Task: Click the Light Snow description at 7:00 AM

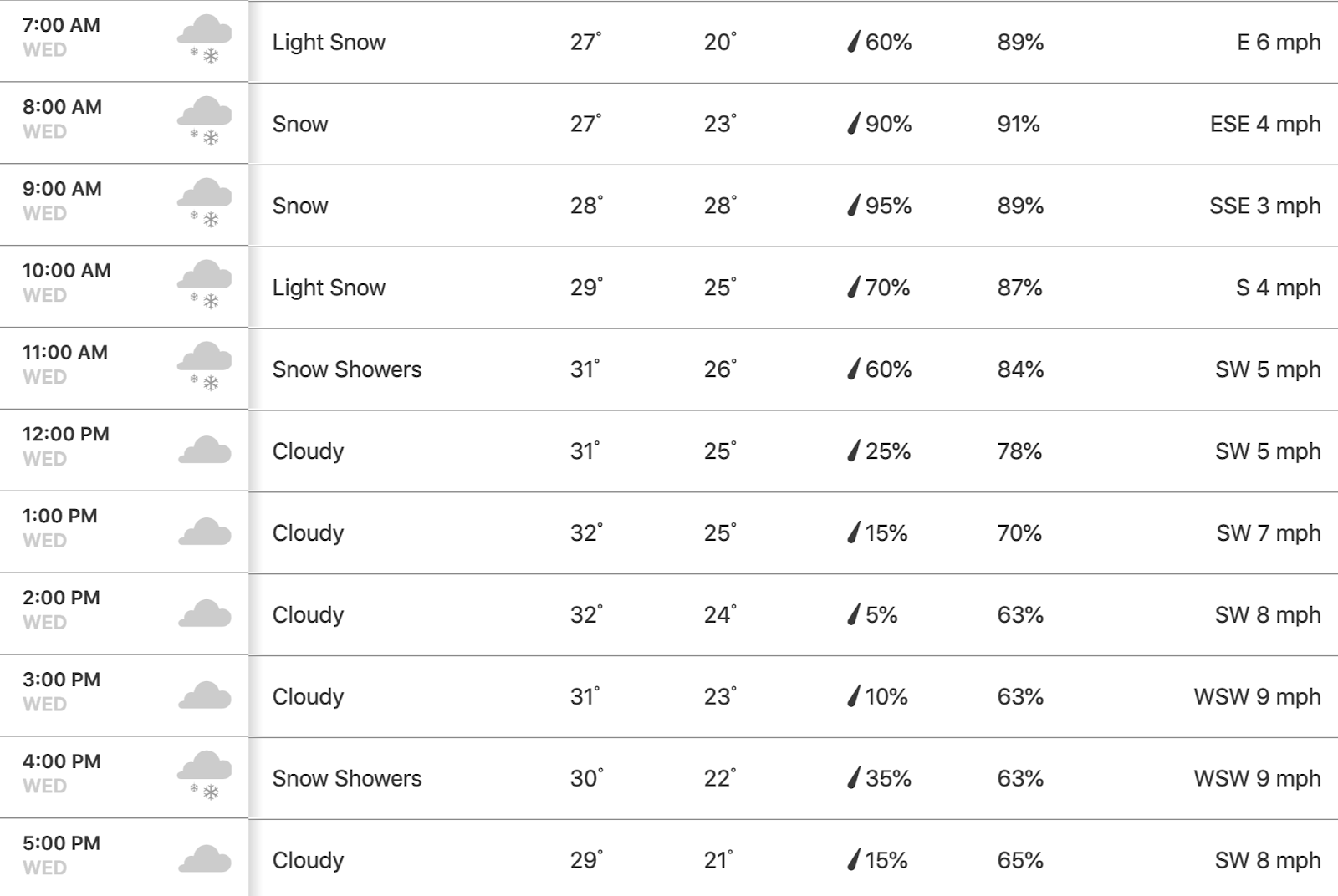Action: click(329, 43)
